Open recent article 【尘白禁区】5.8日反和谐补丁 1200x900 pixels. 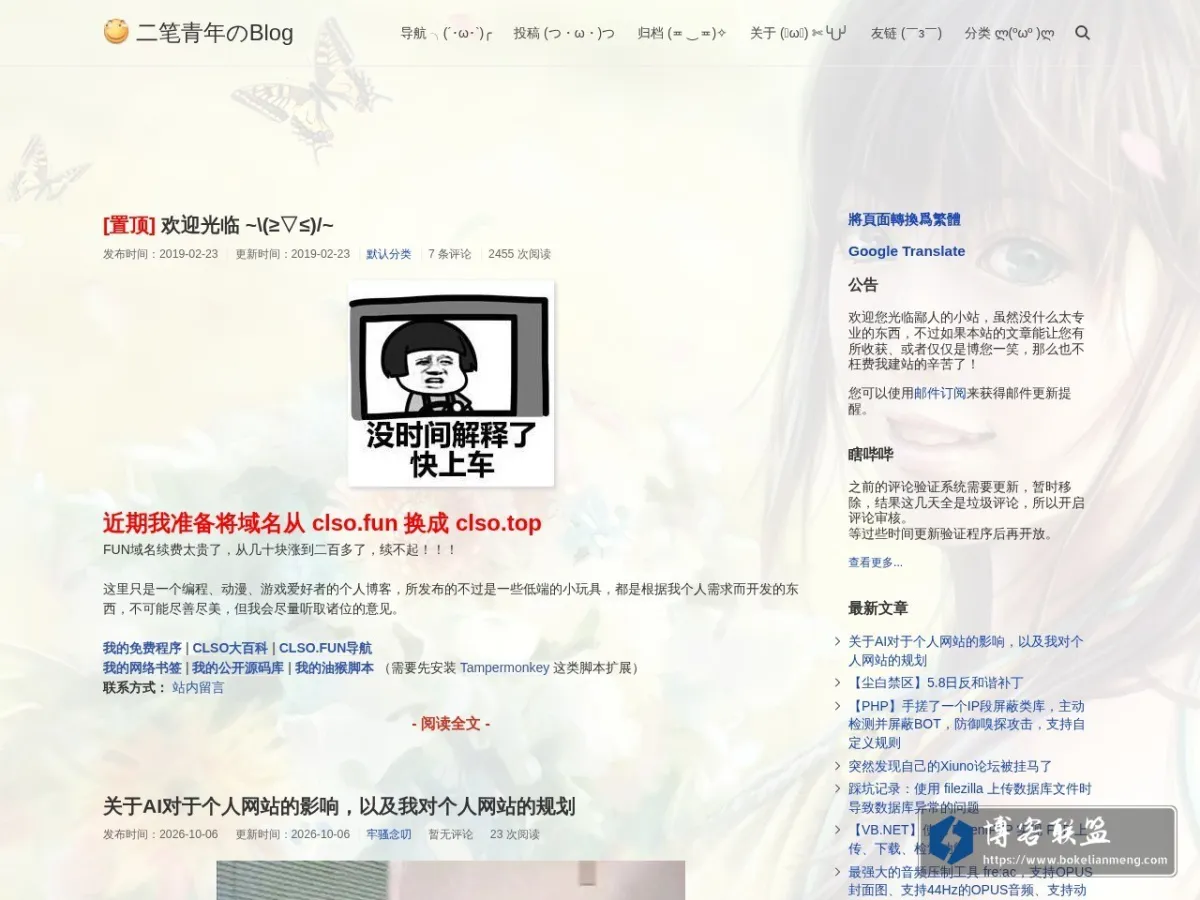click(x=936, y=683)
